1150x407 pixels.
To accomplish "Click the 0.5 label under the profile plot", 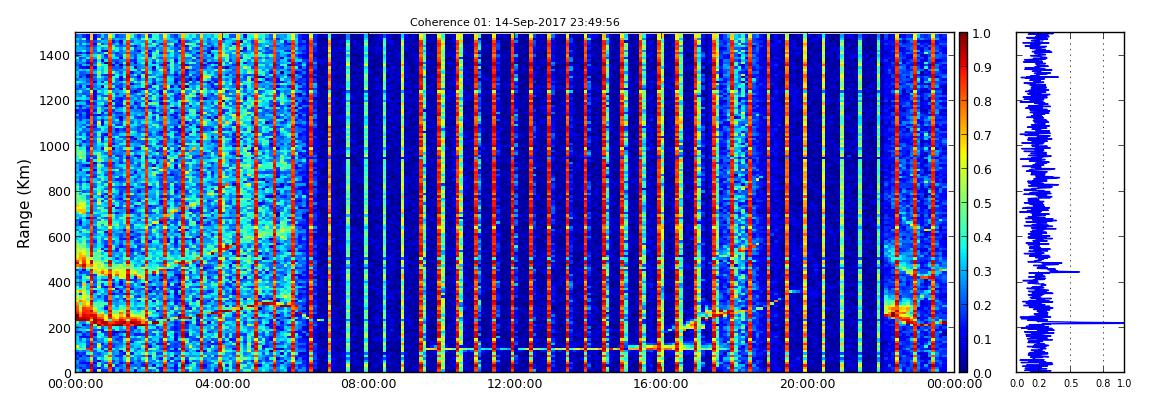I will 1071,384.
